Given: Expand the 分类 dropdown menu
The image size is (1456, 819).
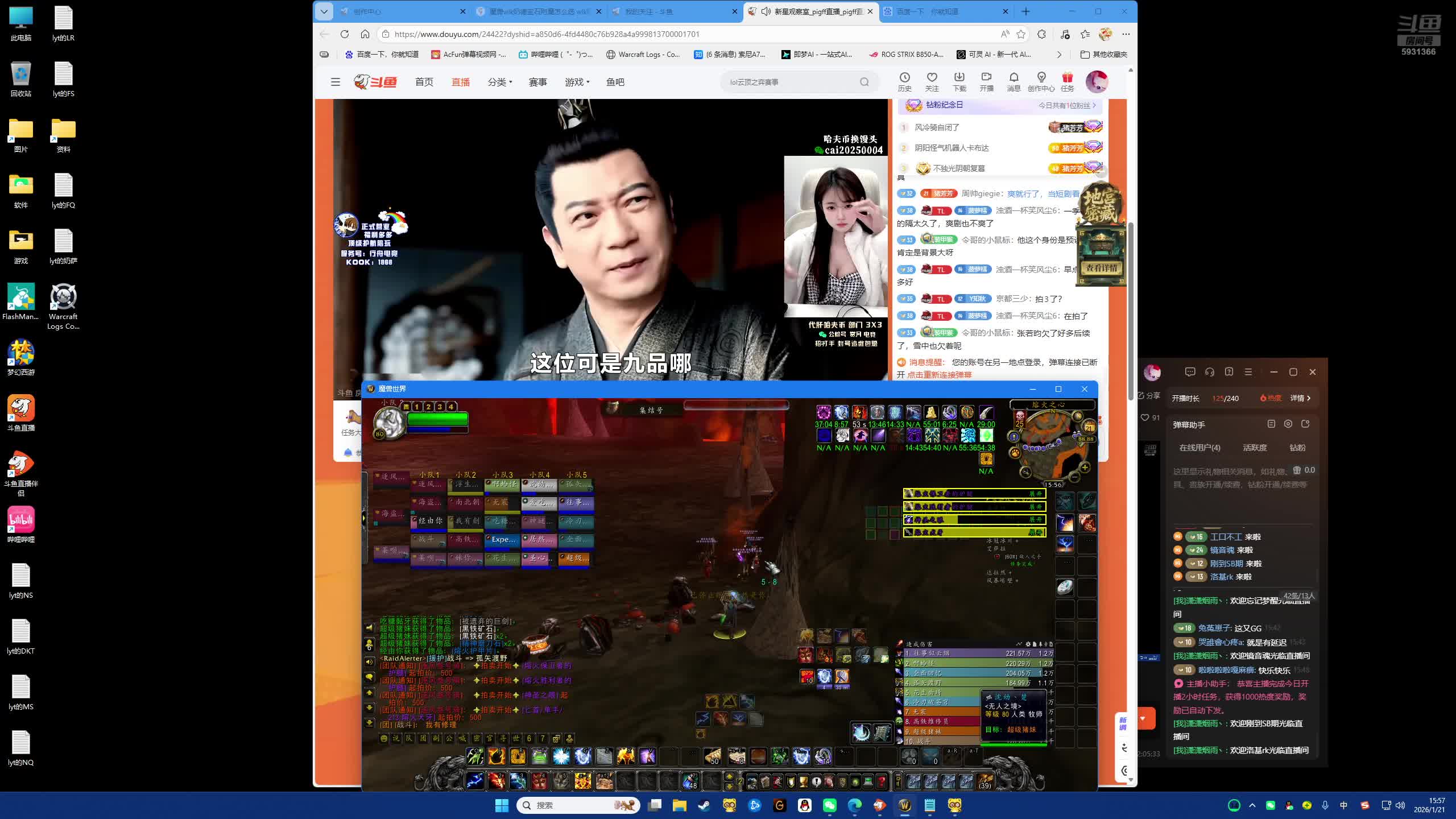Looking at the screenshot, I should click(500, 82).
